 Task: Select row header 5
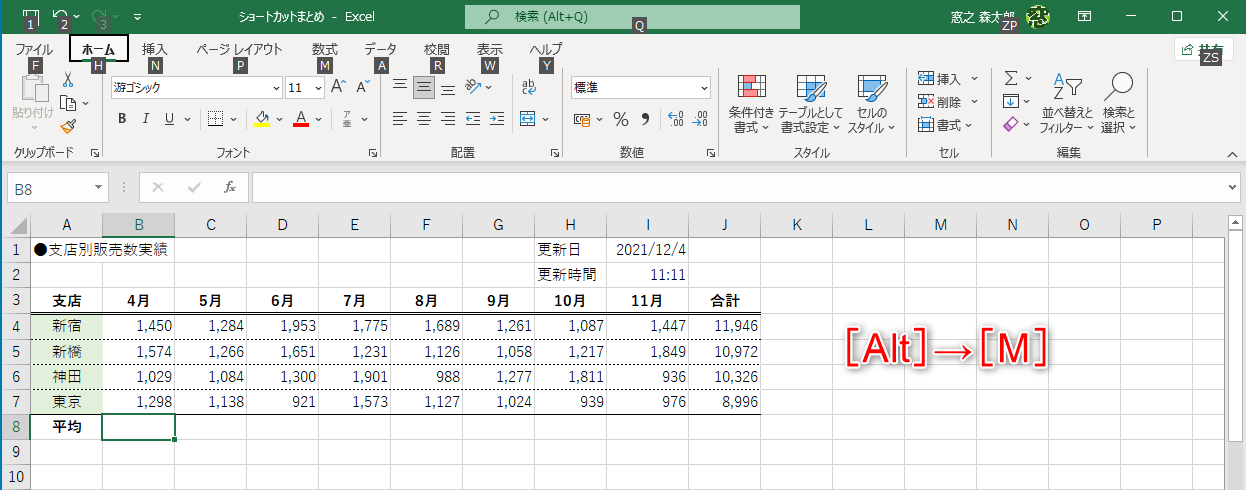click(15, 352)
